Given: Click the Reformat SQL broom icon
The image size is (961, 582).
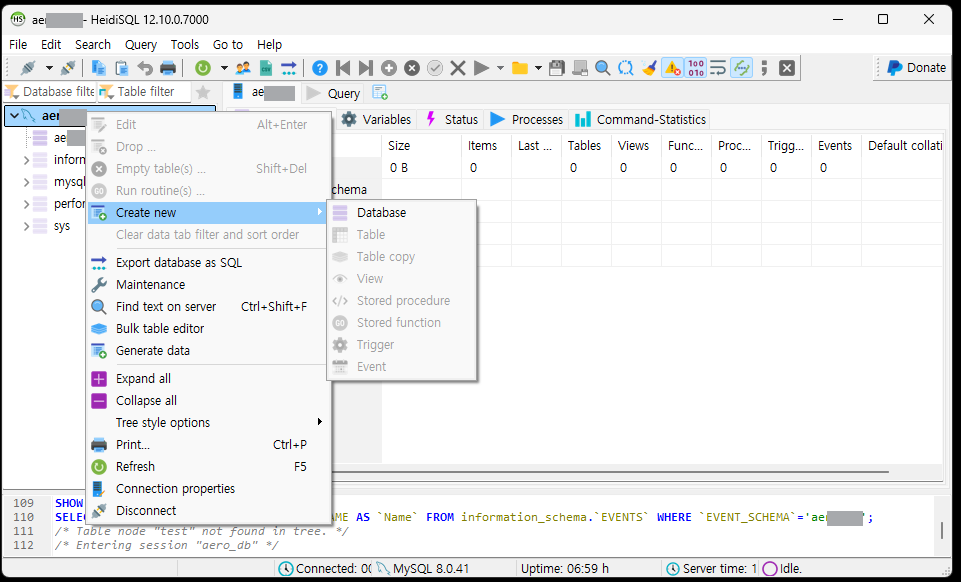Looking at the screenshot, I should [649, 68].
